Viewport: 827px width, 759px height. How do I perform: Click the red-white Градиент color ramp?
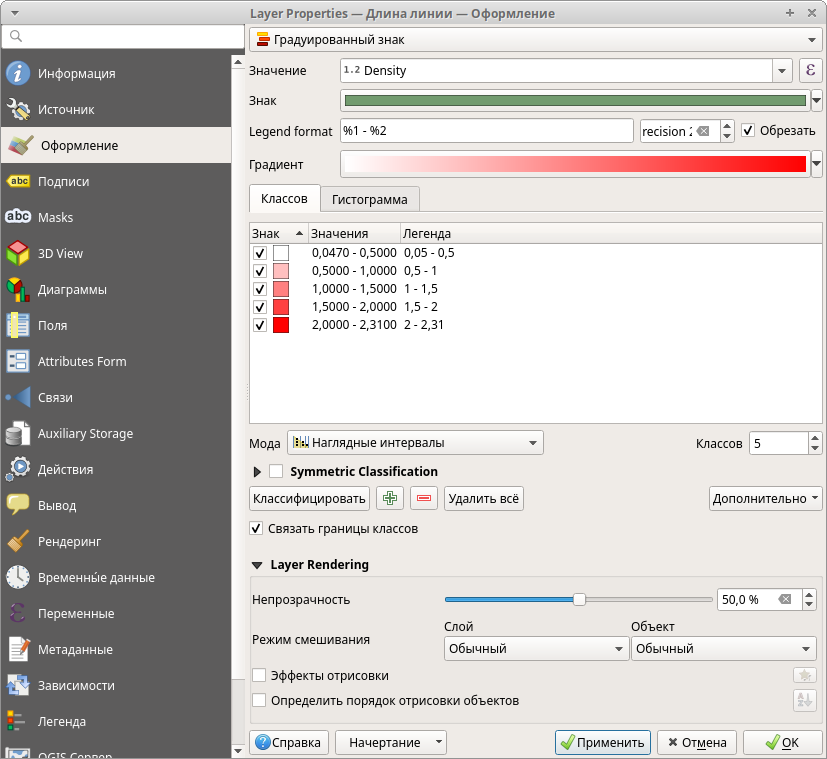[x=574, y=164]
